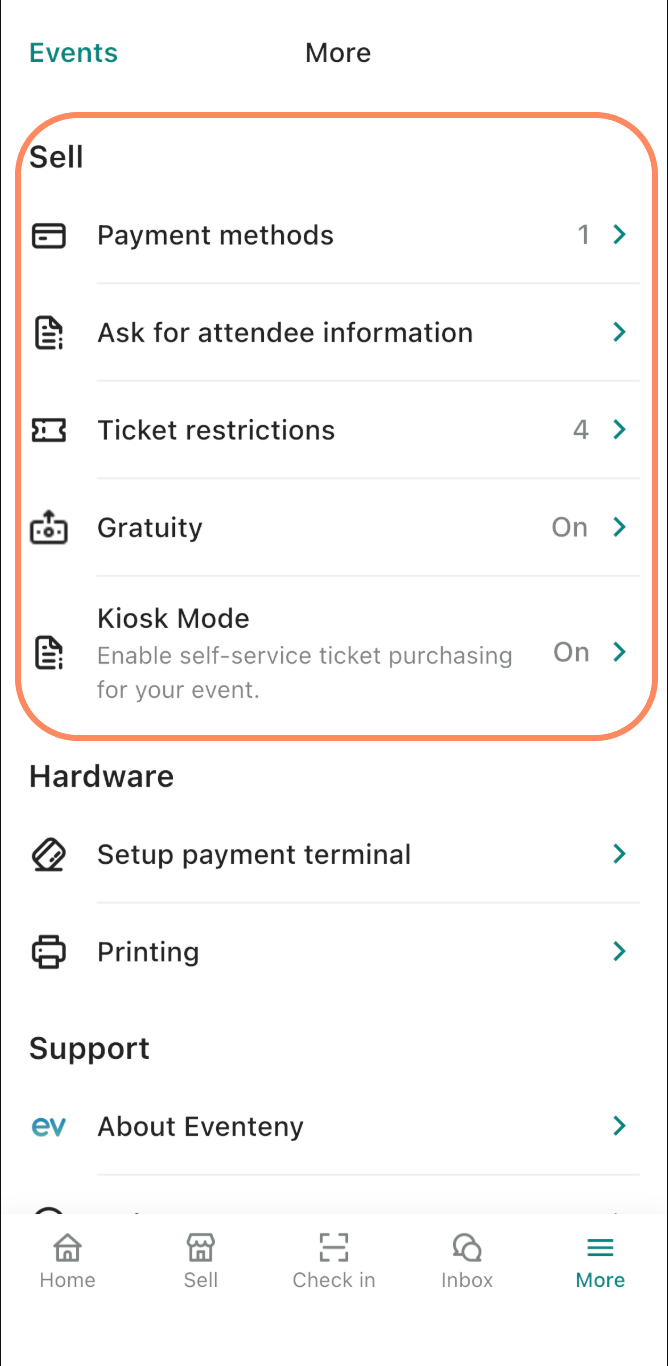This screenshot has height=1366, width=668.
Task: Tap the Gratuity tip icon
Action: (x=49, y=528)
